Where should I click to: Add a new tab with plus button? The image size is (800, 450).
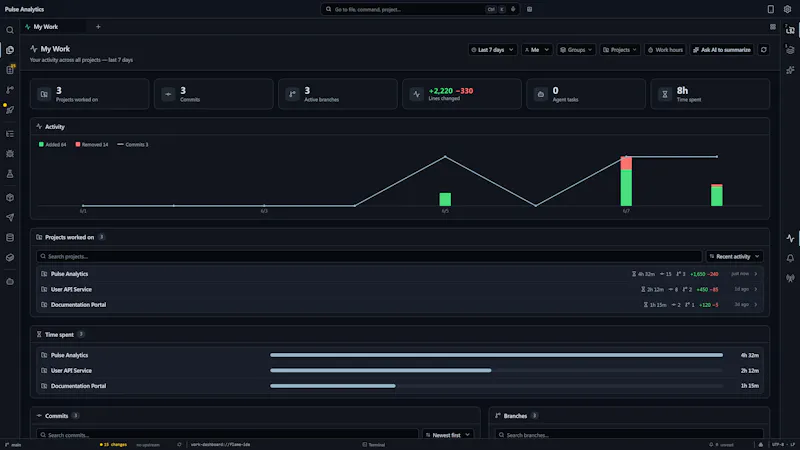(98, 27)
